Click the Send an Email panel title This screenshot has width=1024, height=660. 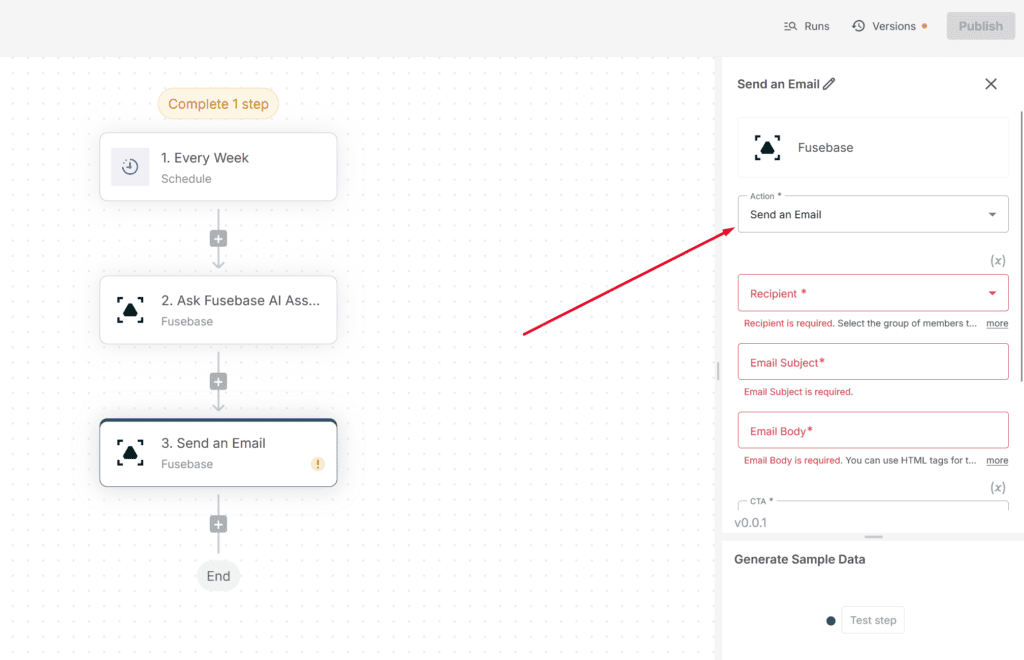pos(778,84)
